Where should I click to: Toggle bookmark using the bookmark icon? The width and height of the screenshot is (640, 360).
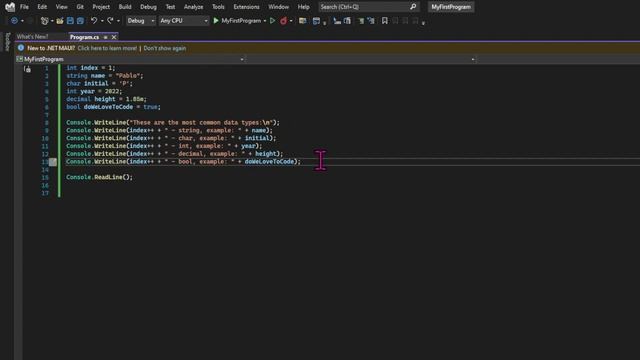pyautogui.click(x=384, y=21)
